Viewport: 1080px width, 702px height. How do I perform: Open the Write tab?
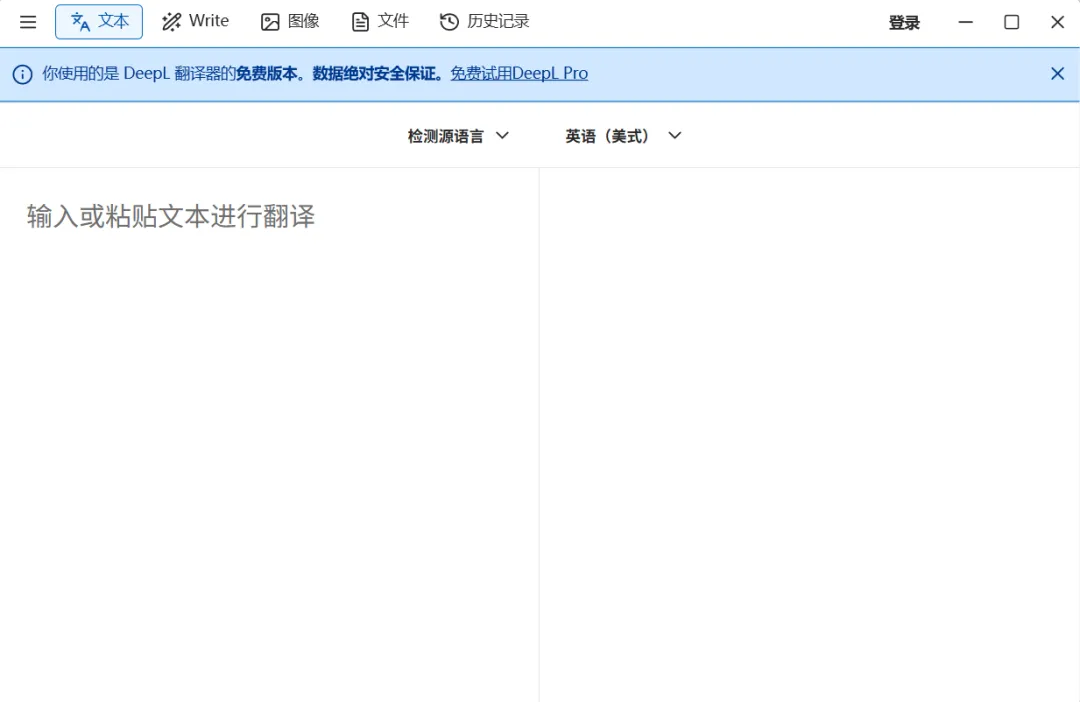point(196,22)
